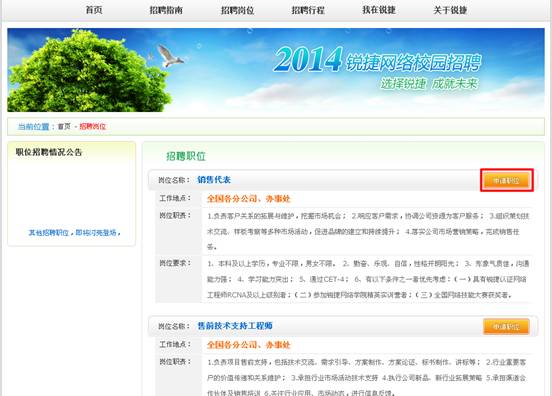
Task: Click the 招聘职位 section heading
Action: pyautogui.click(x=186, y=156)
